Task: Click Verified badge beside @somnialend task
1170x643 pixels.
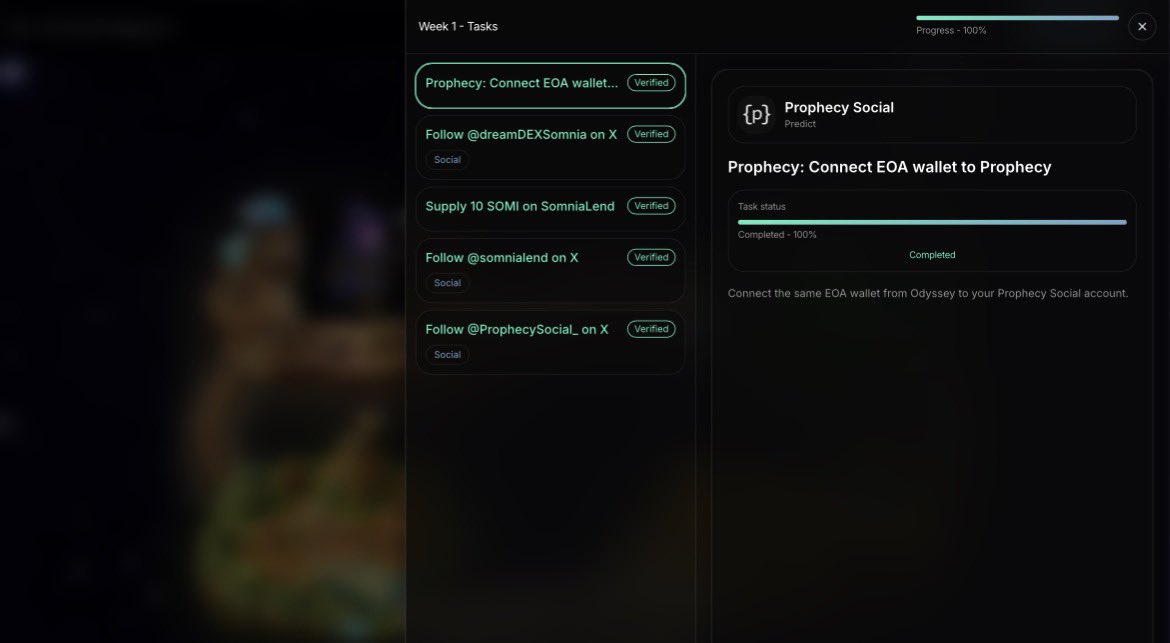Action: coord(651,257)
